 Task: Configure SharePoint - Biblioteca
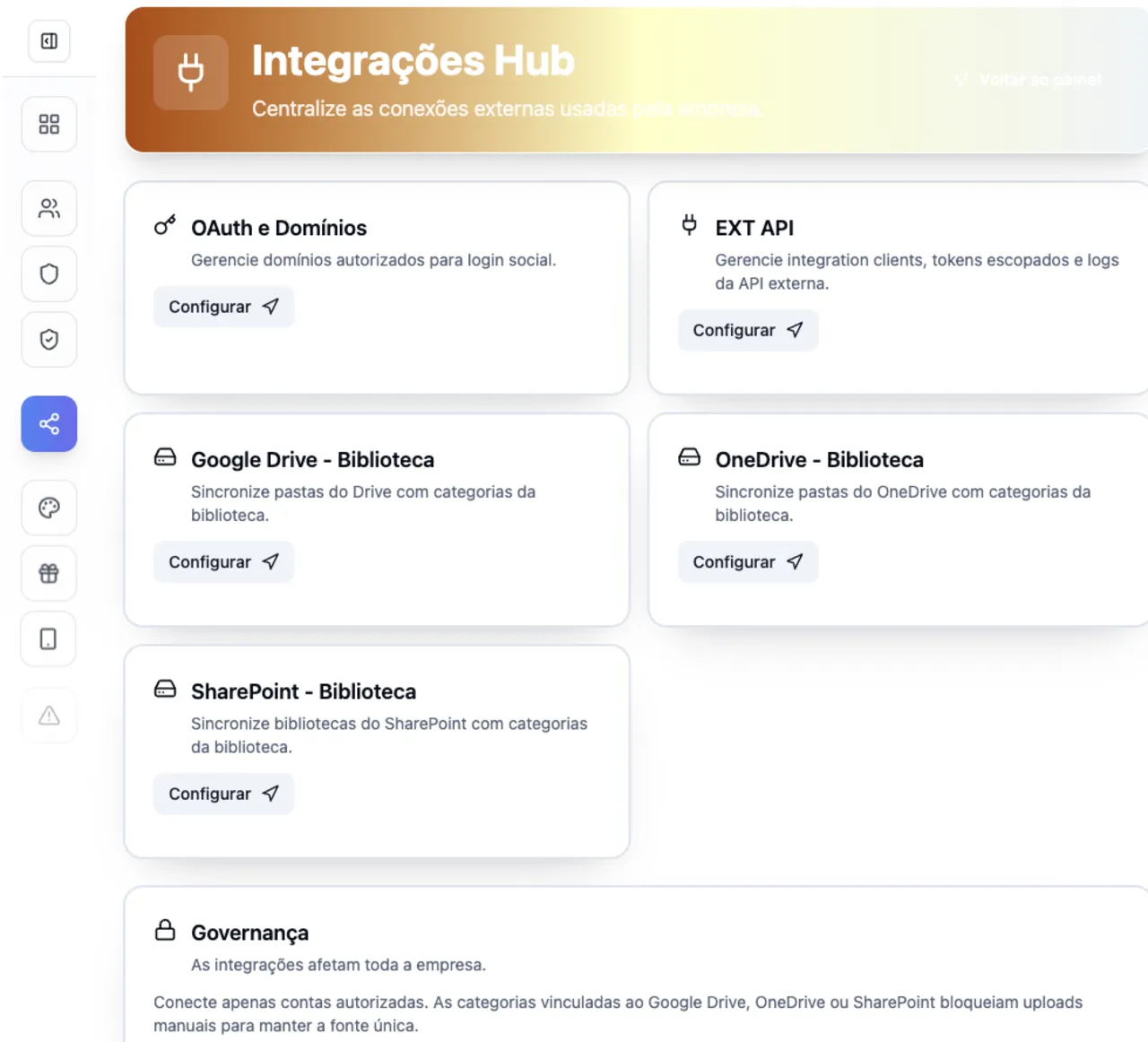223,794
